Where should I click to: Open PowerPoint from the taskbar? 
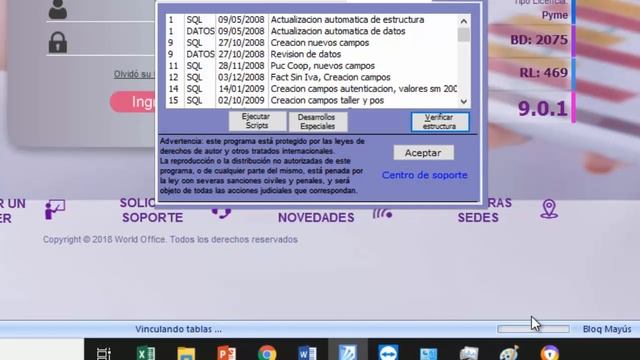click(x=227, y=353)
